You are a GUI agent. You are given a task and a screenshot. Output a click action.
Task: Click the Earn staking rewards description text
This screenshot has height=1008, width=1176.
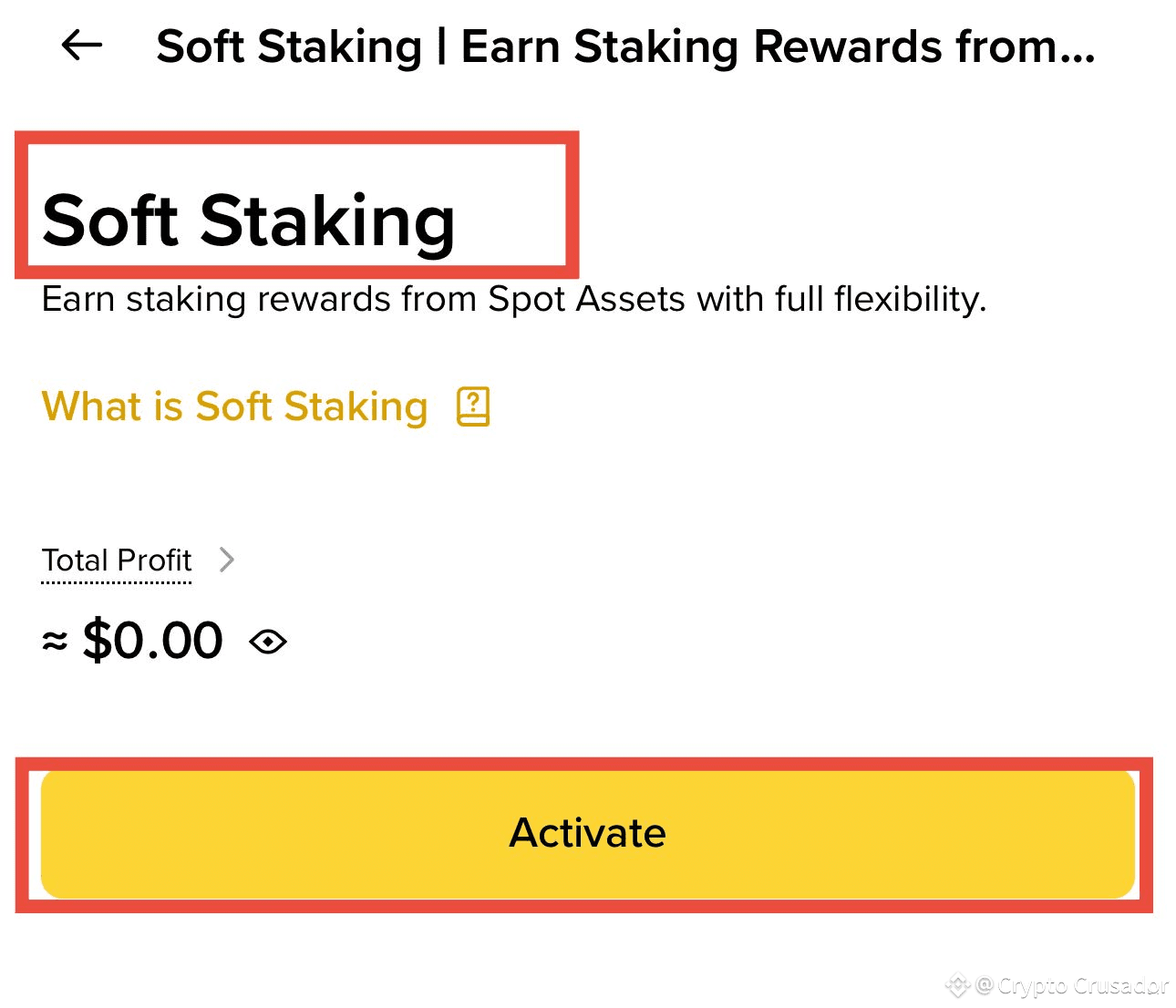tap(514, 299)
